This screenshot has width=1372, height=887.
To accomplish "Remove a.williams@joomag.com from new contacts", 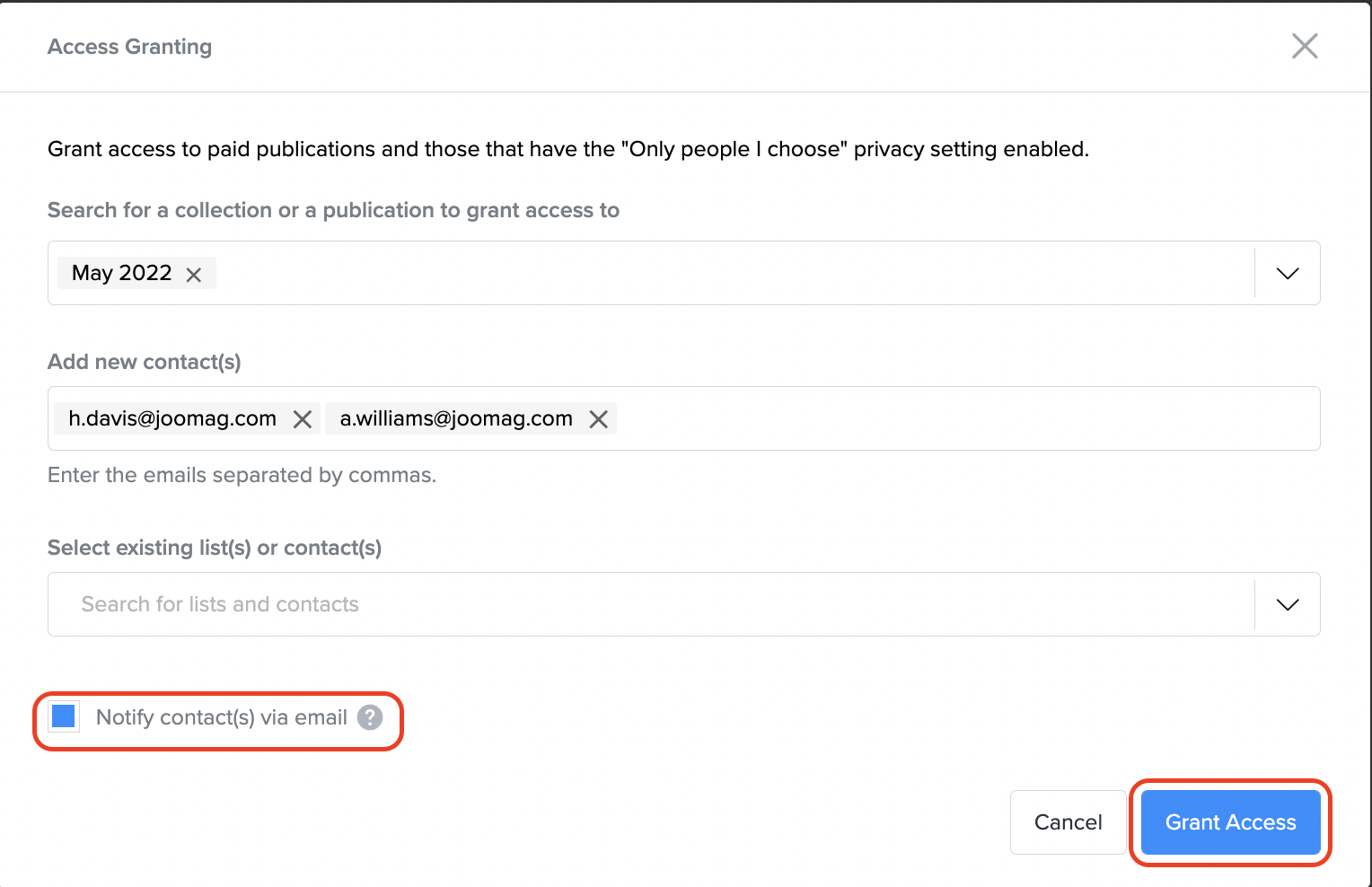I will point(599,419).
